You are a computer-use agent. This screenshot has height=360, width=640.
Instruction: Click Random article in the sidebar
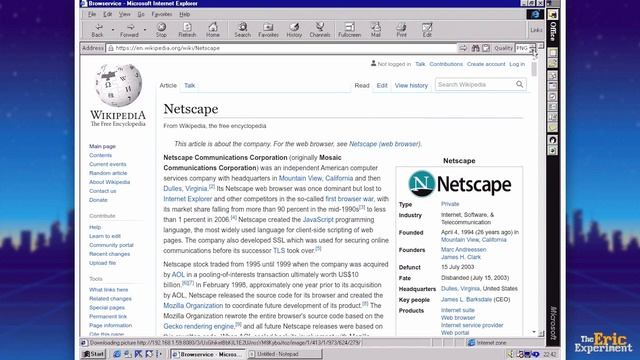[x=108, y=173]
